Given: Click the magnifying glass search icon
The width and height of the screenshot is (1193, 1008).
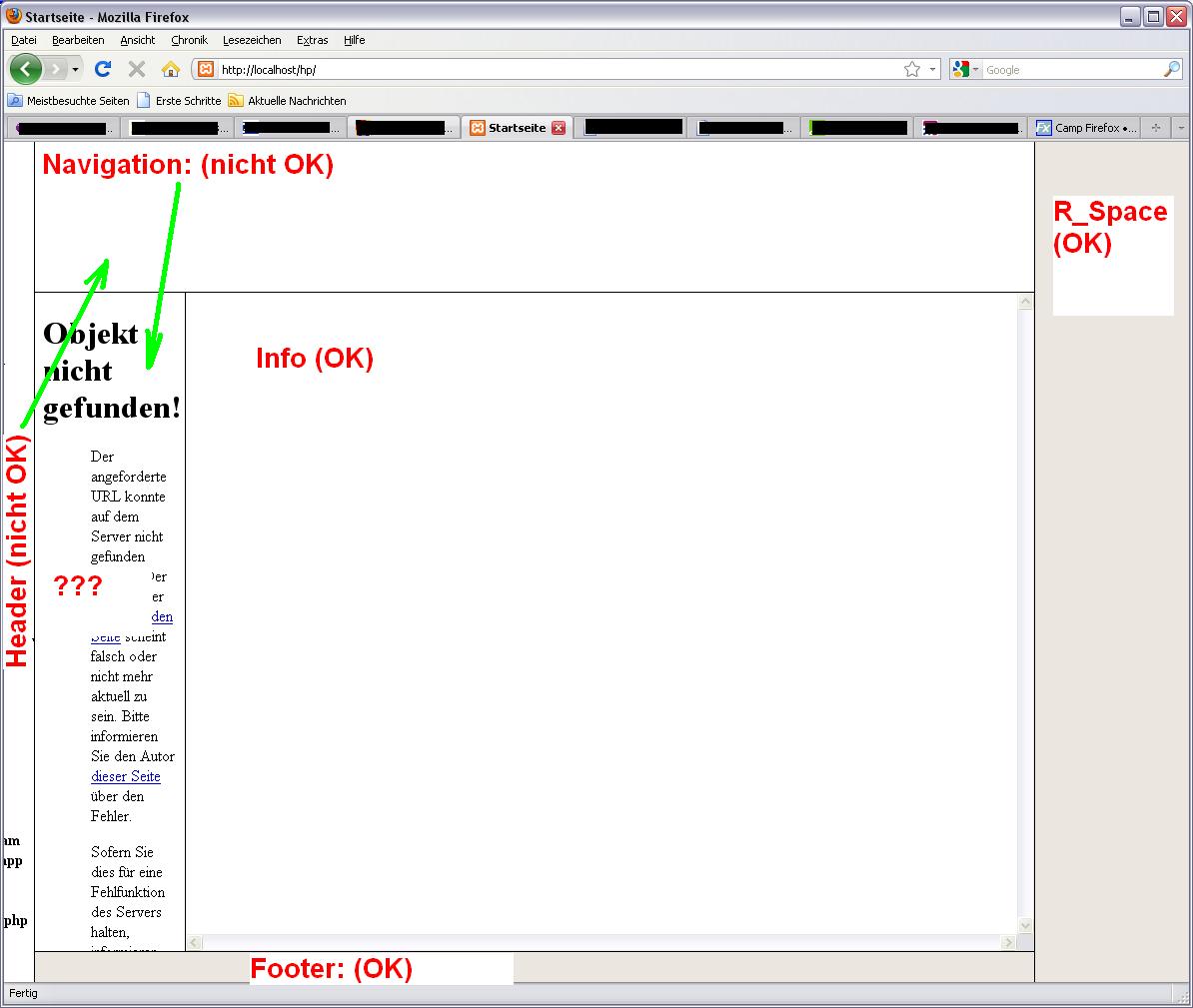Looking at the screenshot, I should point(1171,69).
